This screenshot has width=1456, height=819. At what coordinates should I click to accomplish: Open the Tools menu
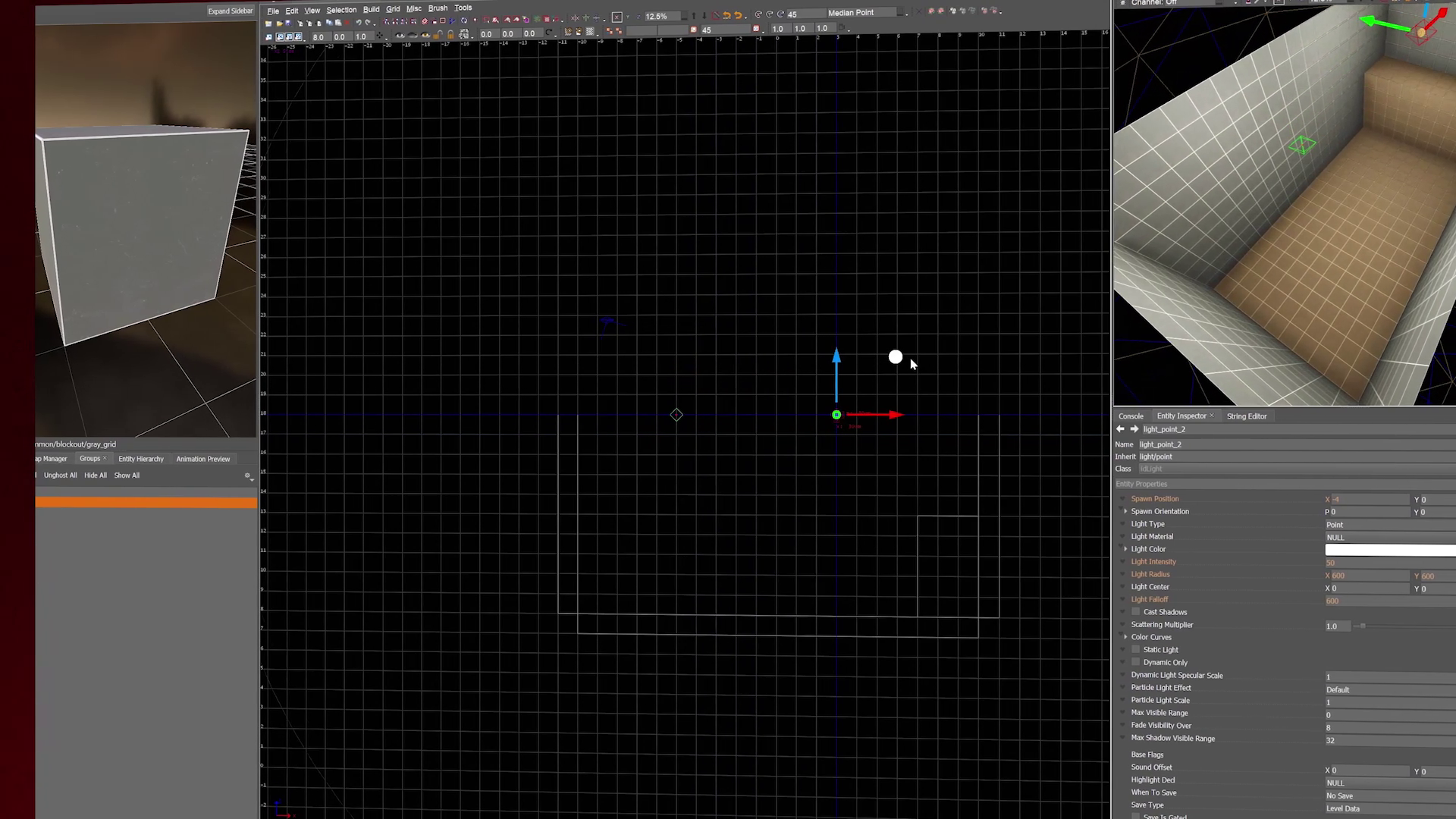click(463, 8)
